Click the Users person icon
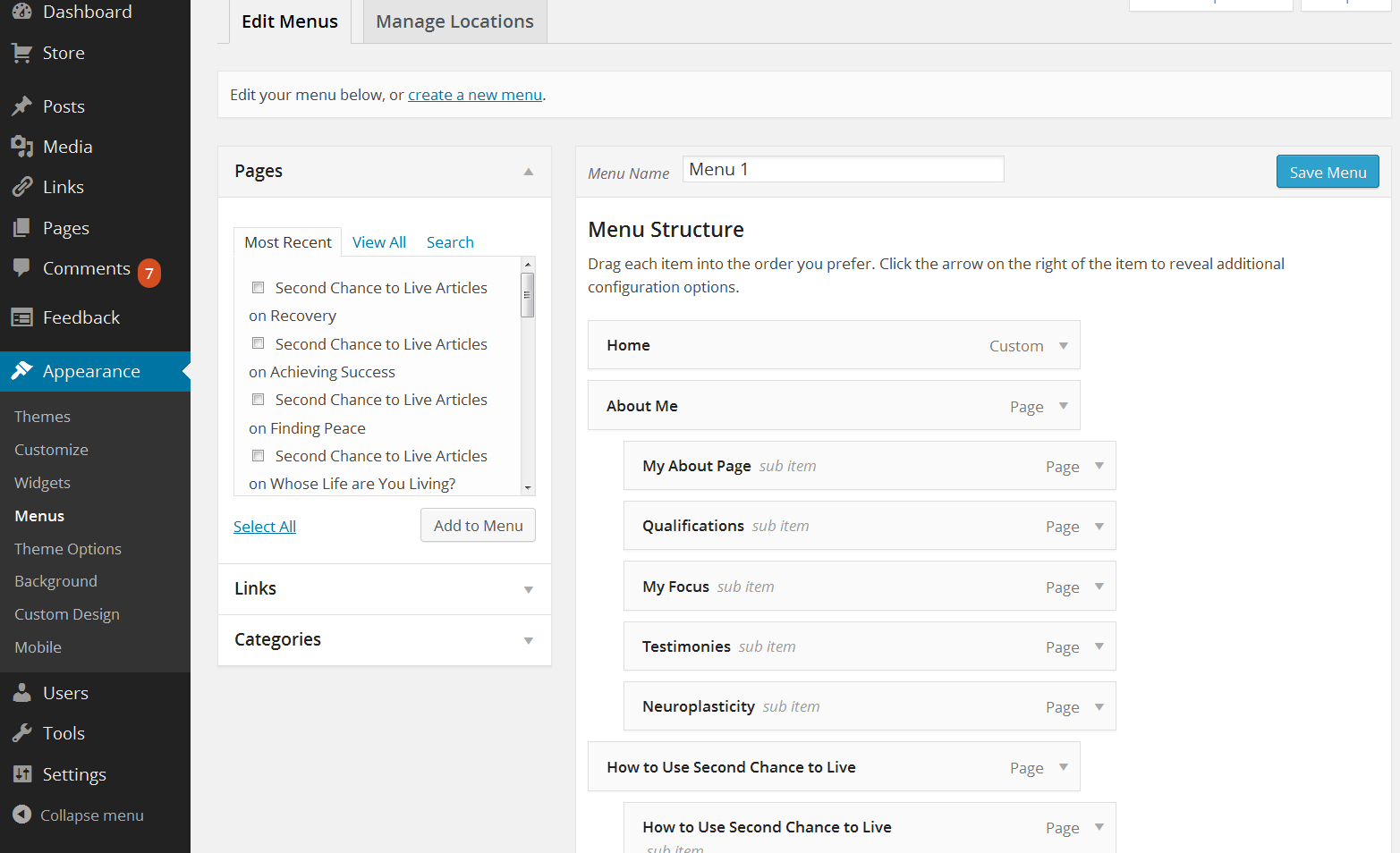Image resolution: width=1400 pixels, height=853 pixels. [x=21, y=693]
